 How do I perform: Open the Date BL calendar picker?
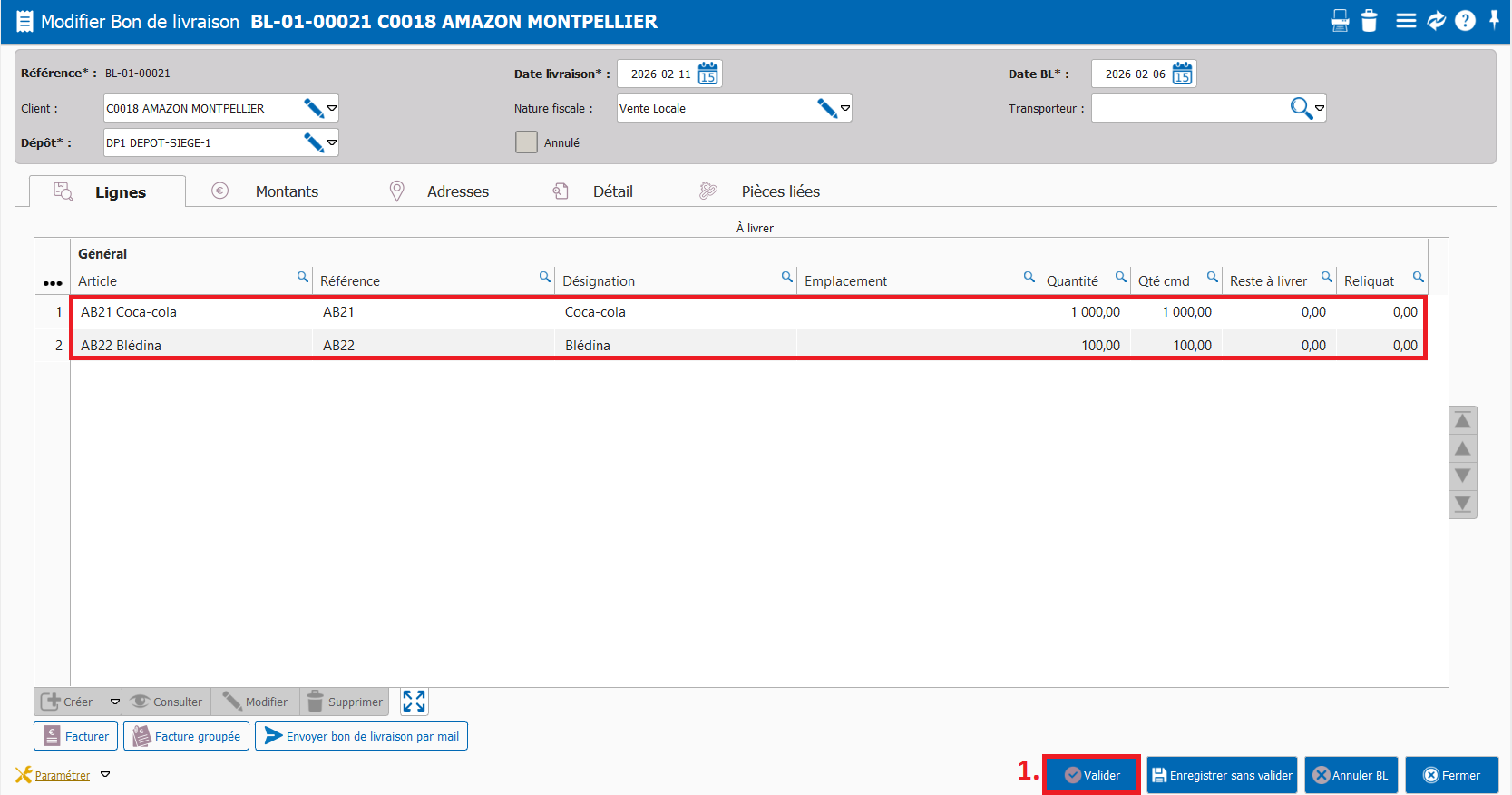(1182, 74)
